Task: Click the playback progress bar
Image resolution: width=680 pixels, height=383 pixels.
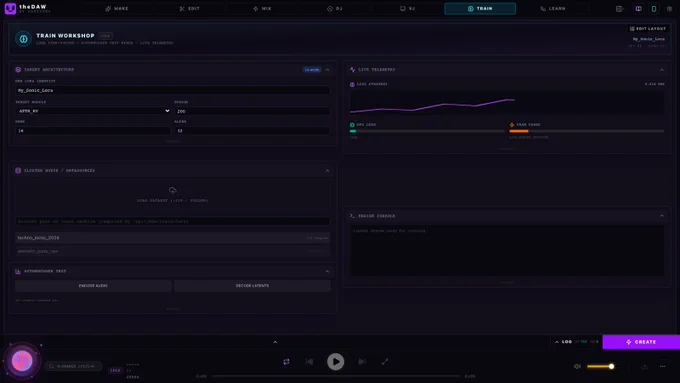Action: 336,376
